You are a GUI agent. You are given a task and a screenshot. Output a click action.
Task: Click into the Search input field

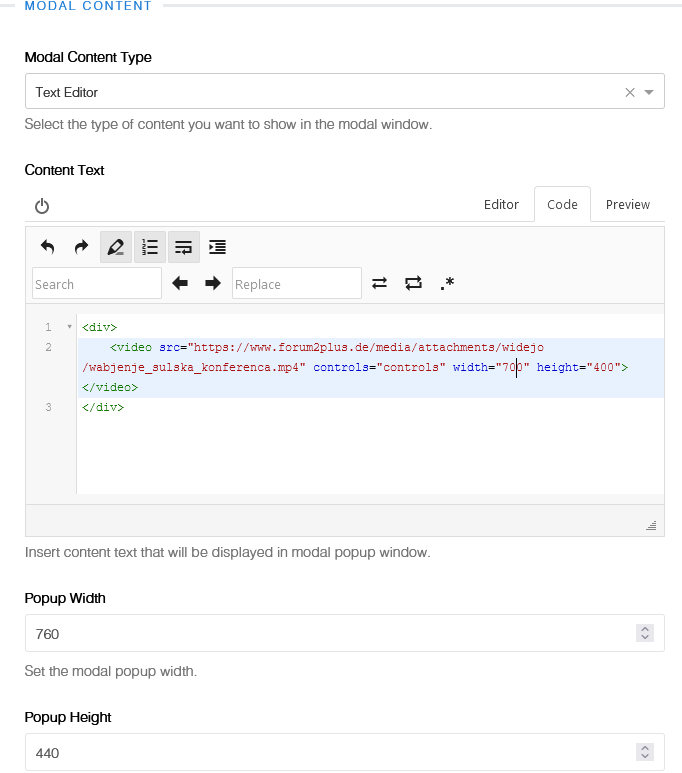click(x=96, y=284)
